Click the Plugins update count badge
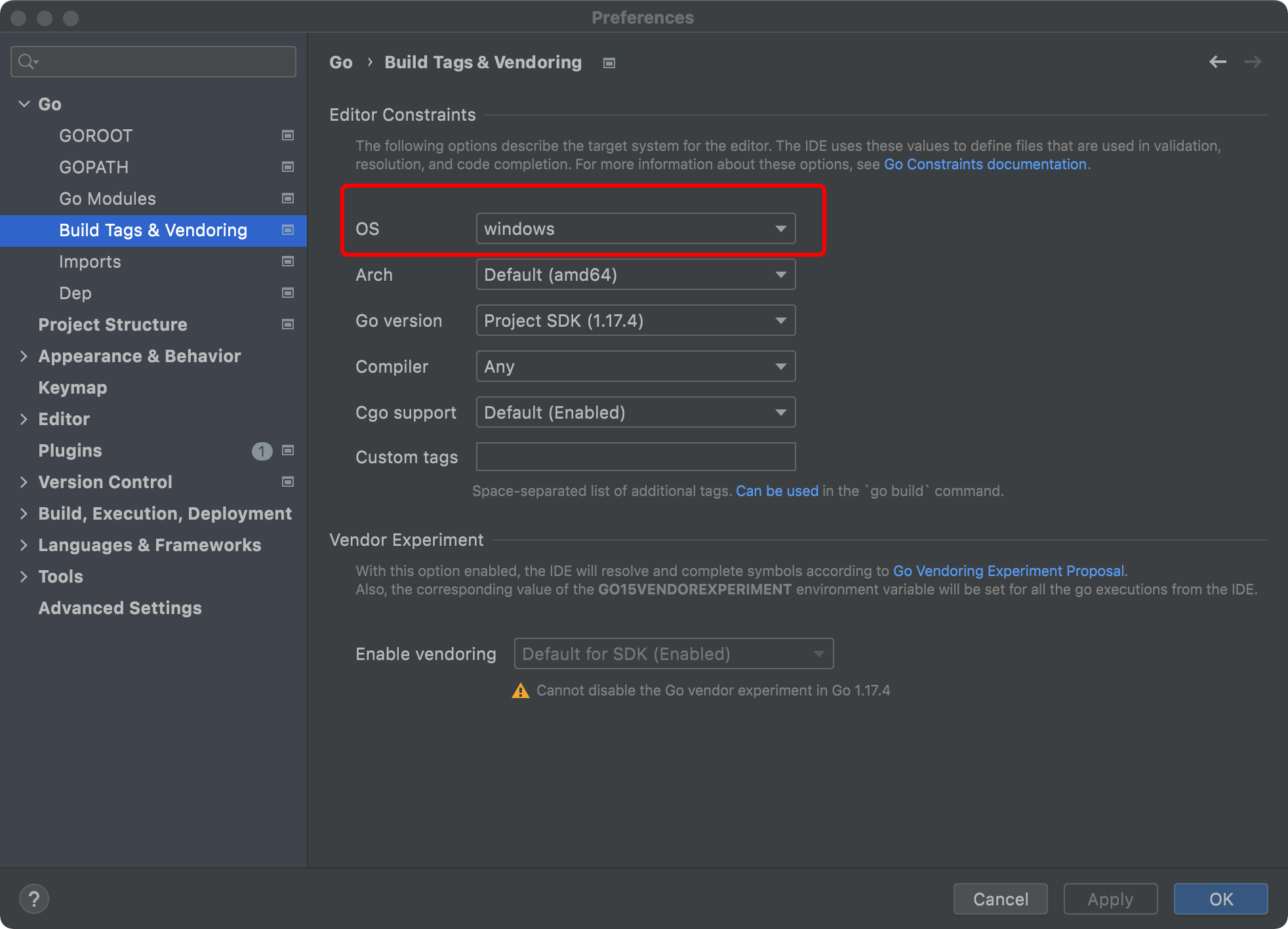 point(262,451)
